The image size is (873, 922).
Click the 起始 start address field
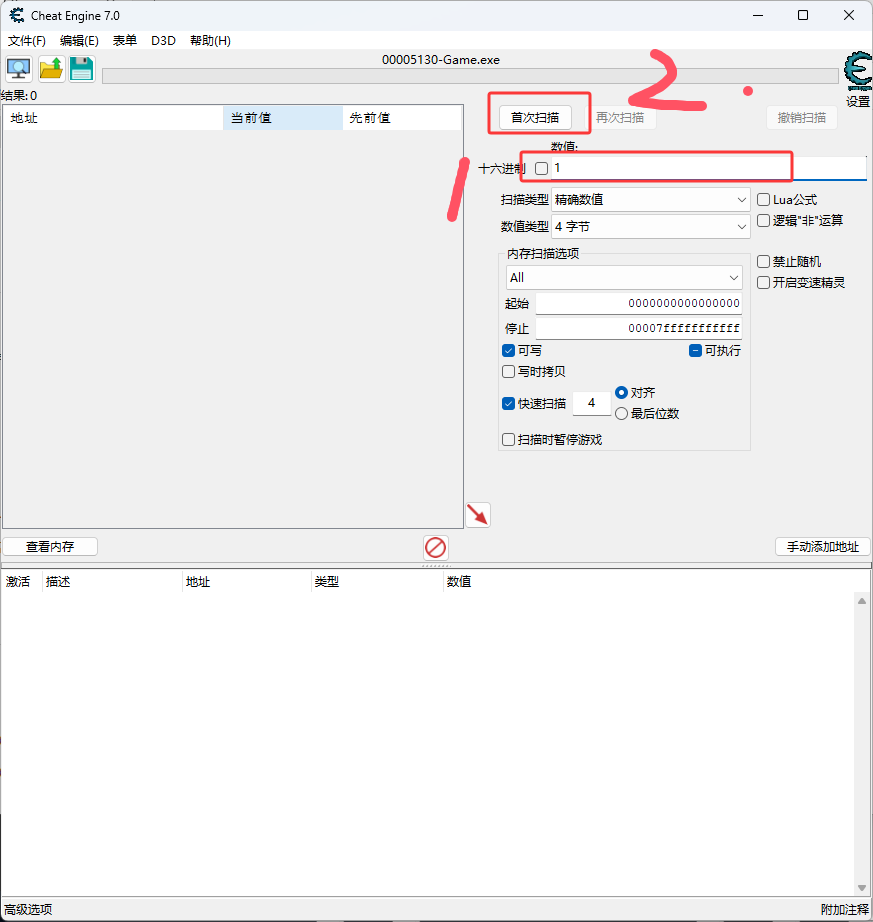click(x=638, y=303)
